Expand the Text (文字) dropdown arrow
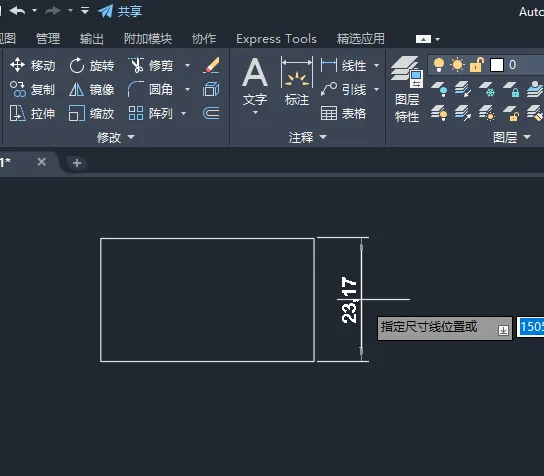 coord(255,113)
